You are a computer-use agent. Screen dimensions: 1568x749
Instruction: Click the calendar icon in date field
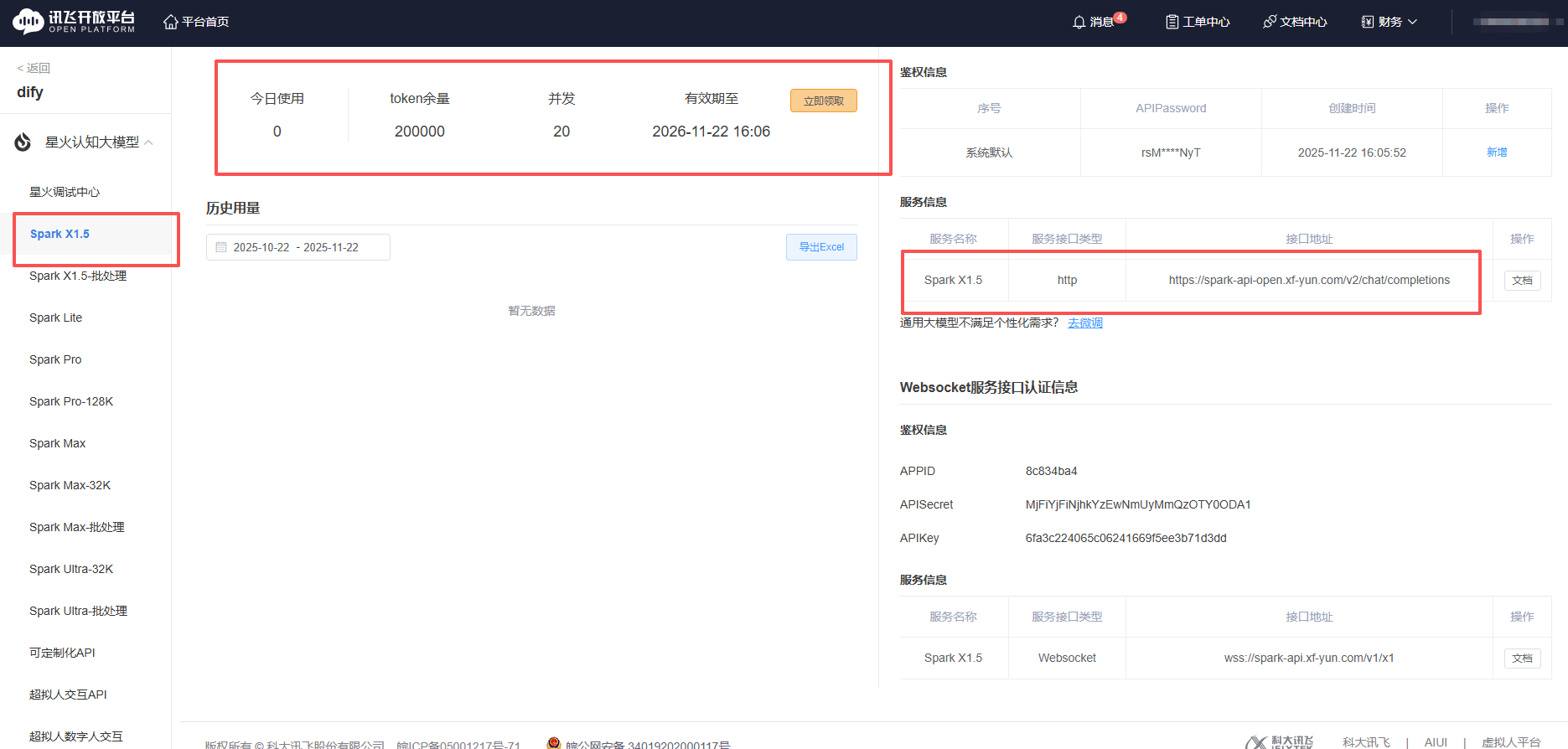coord(221,247)
